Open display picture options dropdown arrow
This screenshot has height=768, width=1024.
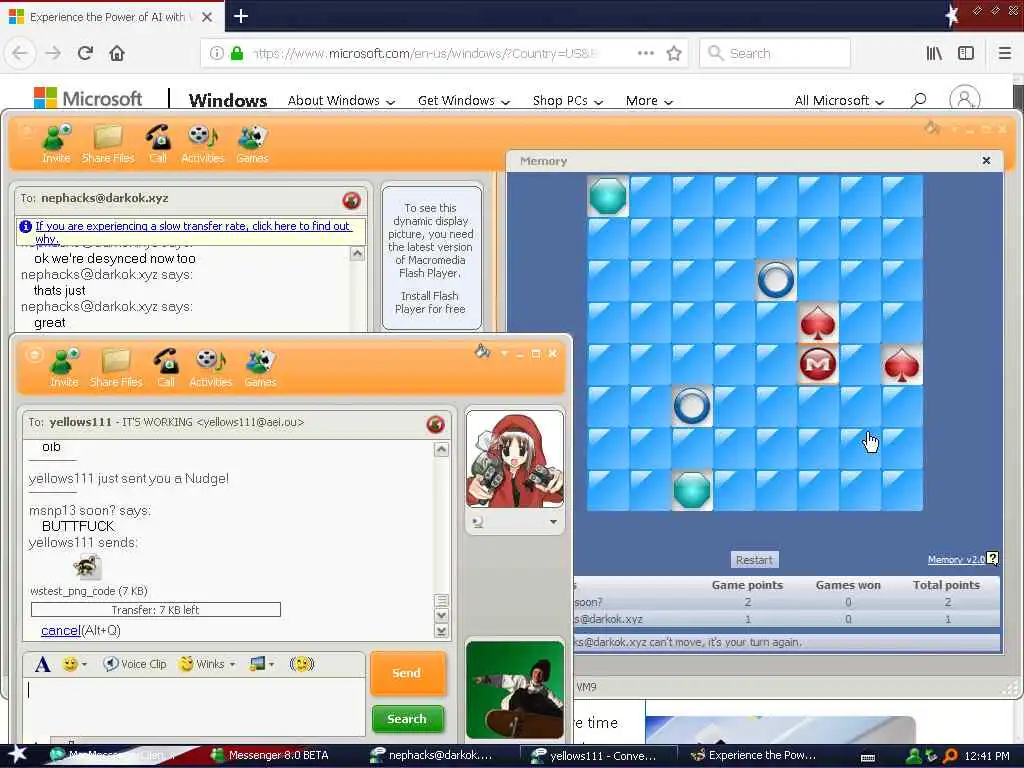point(553,522)
